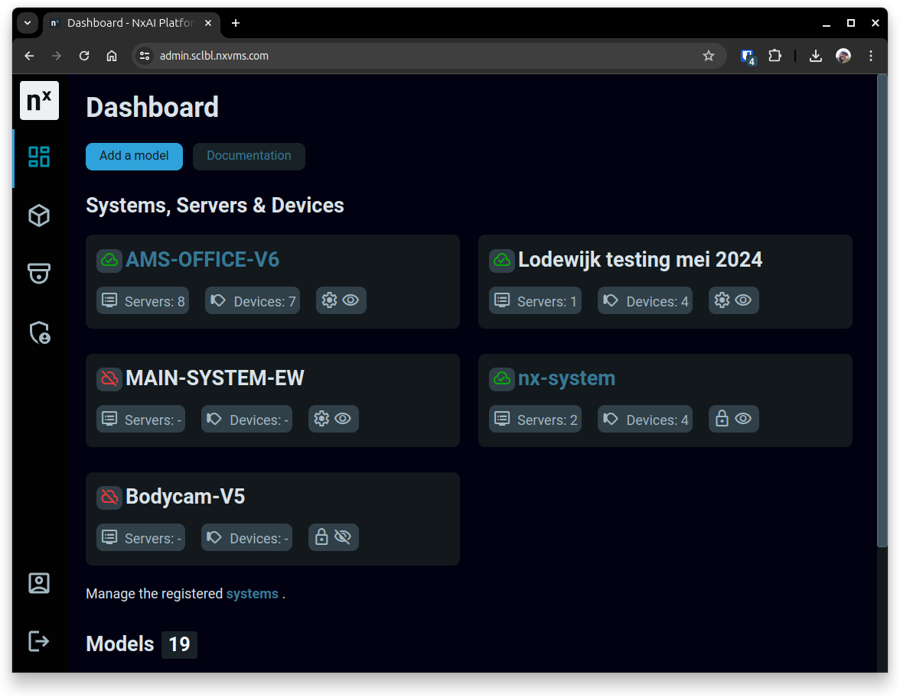Toggle eye visibility for MAIN-SYSTEM-EW
Screen dimensions: 900x697
(x=343, y=419)
